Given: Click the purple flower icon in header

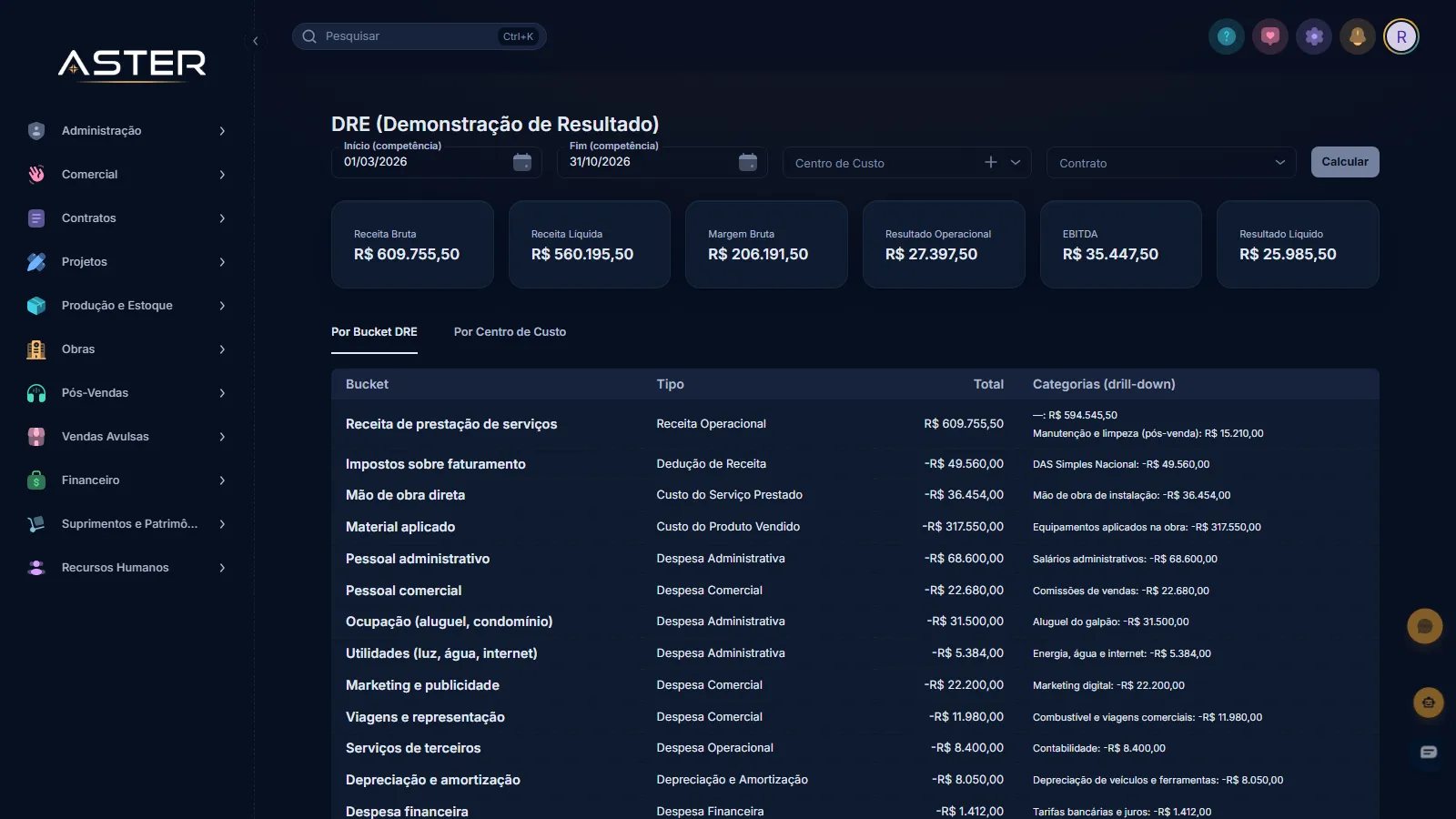Looking at the screenshot, I should [x=1314, y=36].
